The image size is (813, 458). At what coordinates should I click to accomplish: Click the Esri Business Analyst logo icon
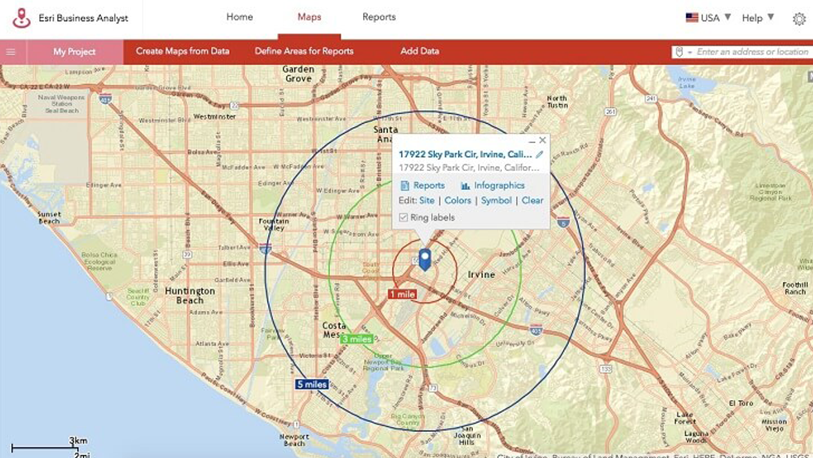(x=21, y=18)
